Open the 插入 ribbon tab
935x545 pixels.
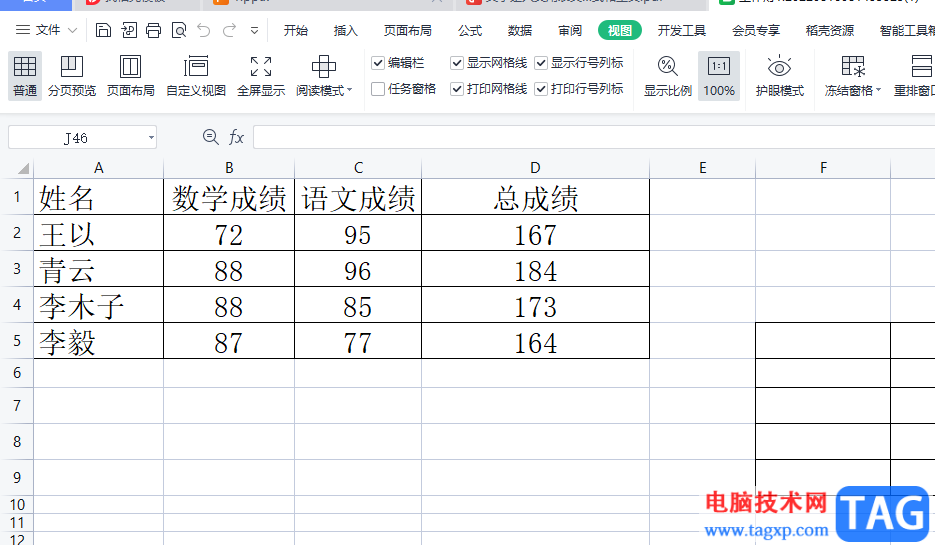345,30
